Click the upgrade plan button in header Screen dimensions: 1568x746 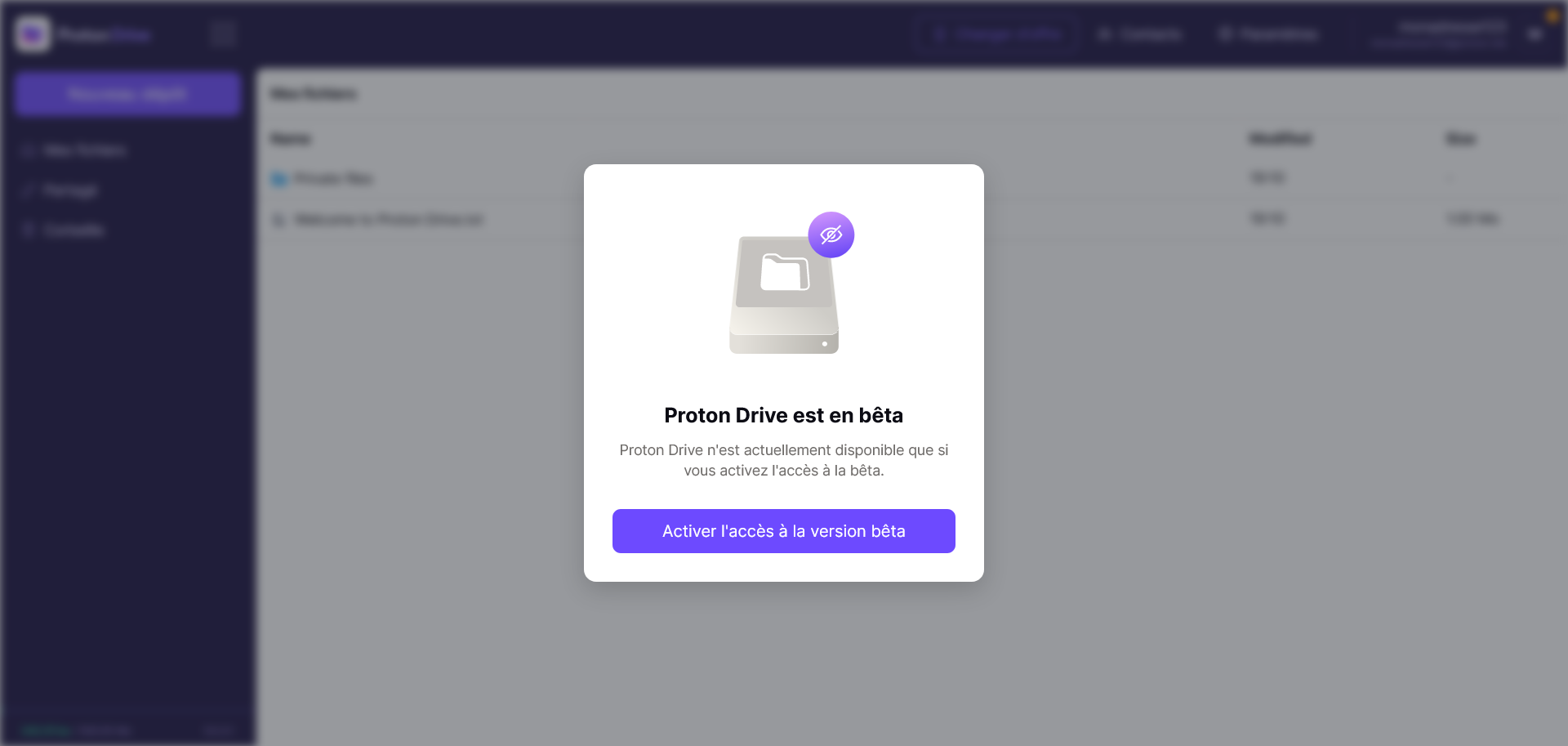click(996, 34)
